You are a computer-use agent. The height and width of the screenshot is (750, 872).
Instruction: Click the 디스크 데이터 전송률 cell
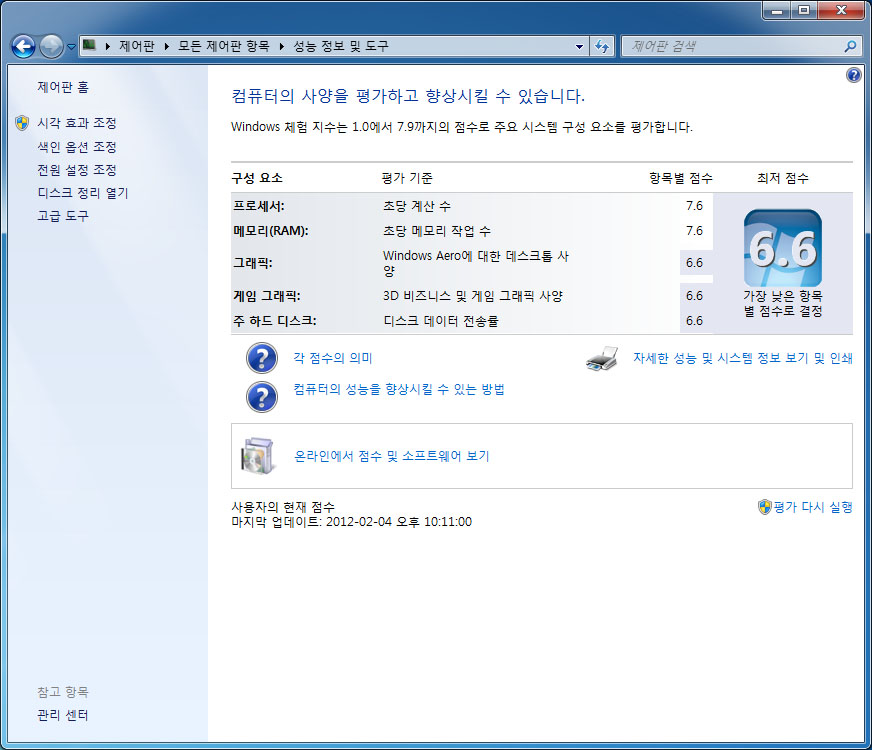point(440,321)
